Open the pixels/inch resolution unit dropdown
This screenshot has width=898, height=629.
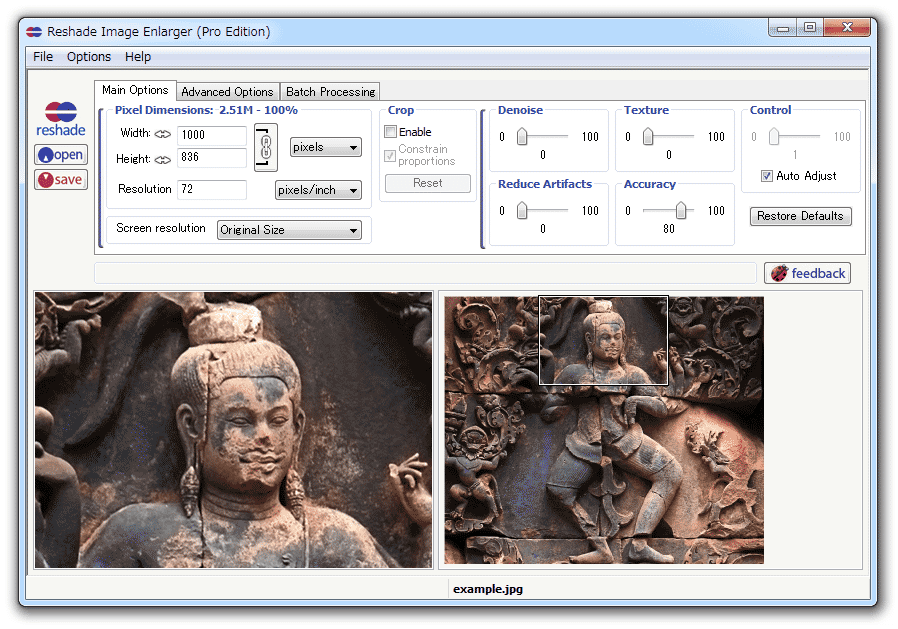318,190
